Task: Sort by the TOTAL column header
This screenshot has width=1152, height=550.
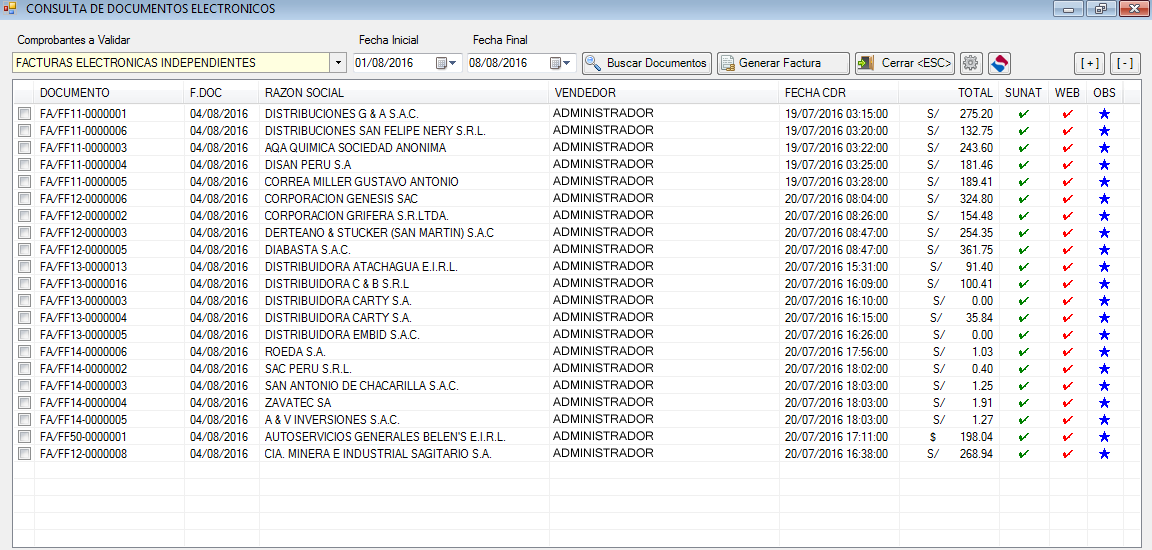Action: (x=948, y=93)
